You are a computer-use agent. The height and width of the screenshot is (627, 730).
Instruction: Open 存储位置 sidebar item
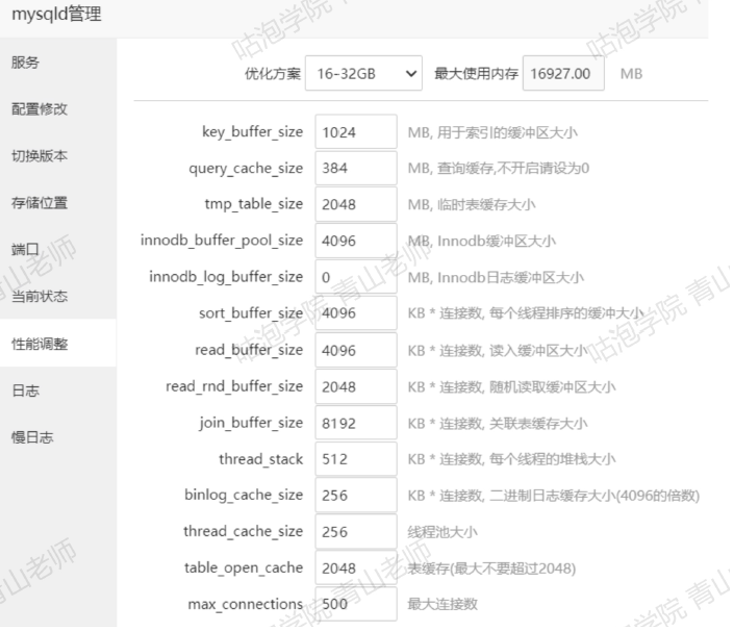(39, 203)
